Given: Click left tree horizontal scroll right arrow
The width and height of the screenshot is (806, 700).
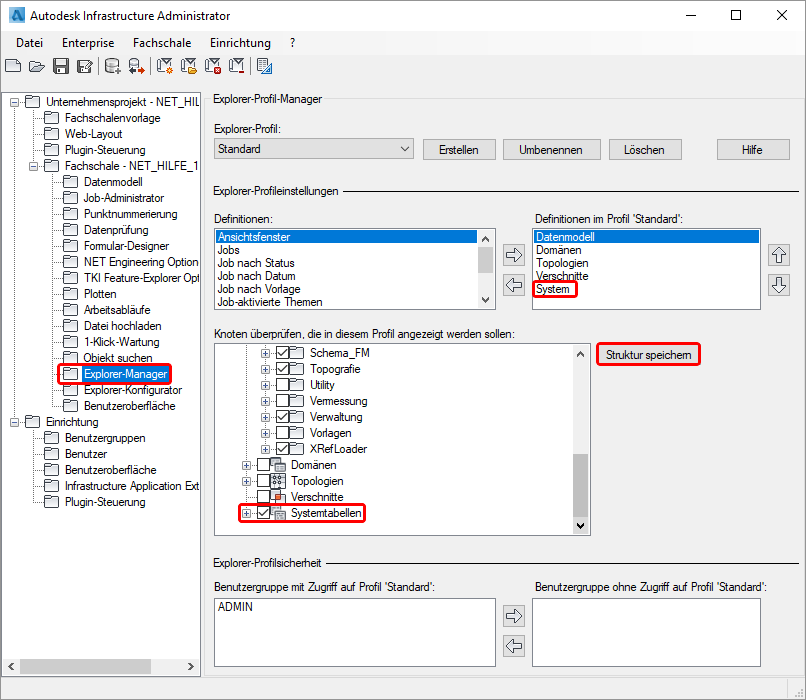Looking at the screenshot, I should [x=191, y=666].
